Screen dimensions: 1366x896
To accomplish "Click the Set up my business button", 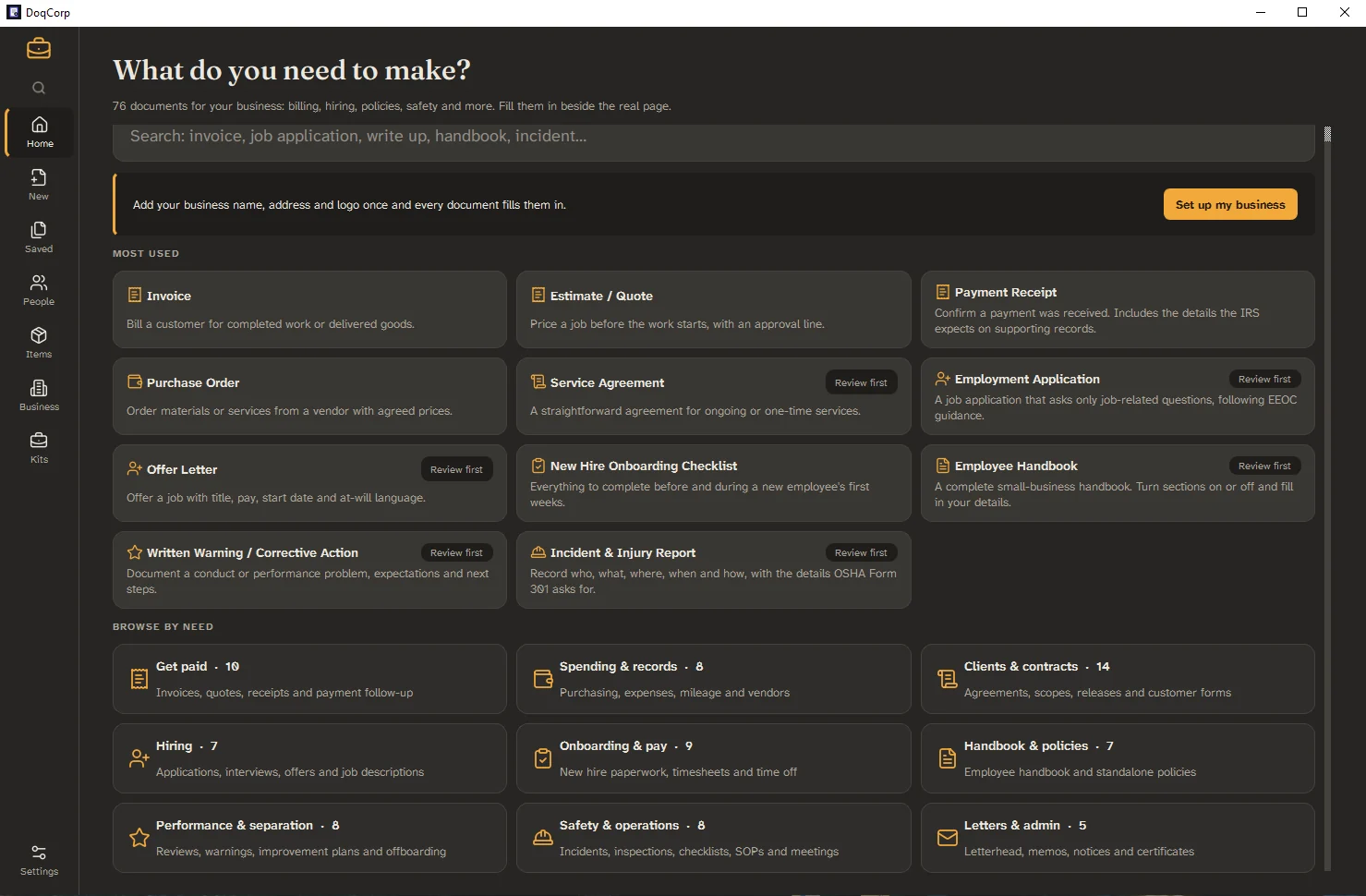I will click(1230, 204).
